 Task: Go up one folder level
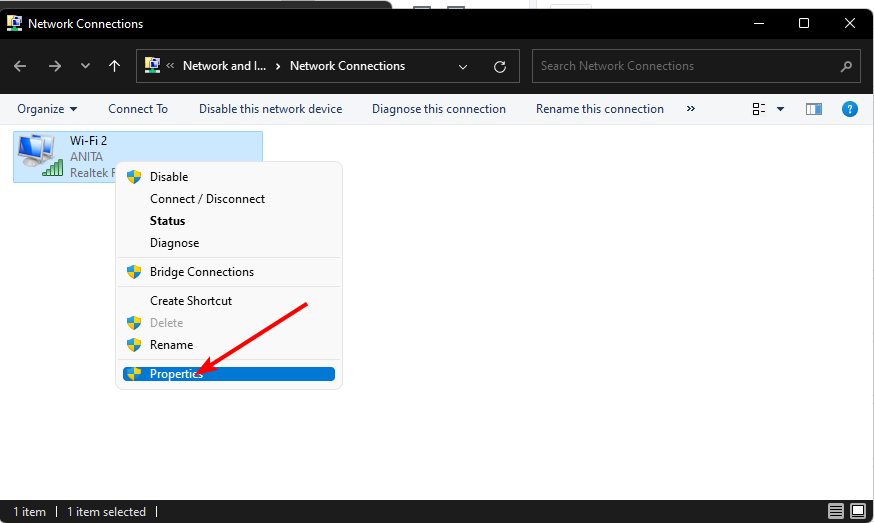[x=115, y=66]
